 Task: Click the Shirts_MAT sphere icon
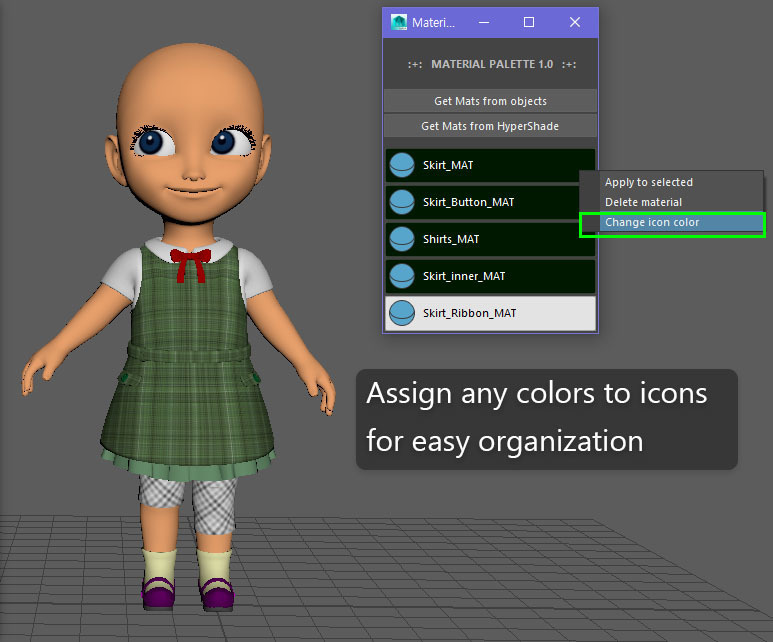click(x=402, y=239)
